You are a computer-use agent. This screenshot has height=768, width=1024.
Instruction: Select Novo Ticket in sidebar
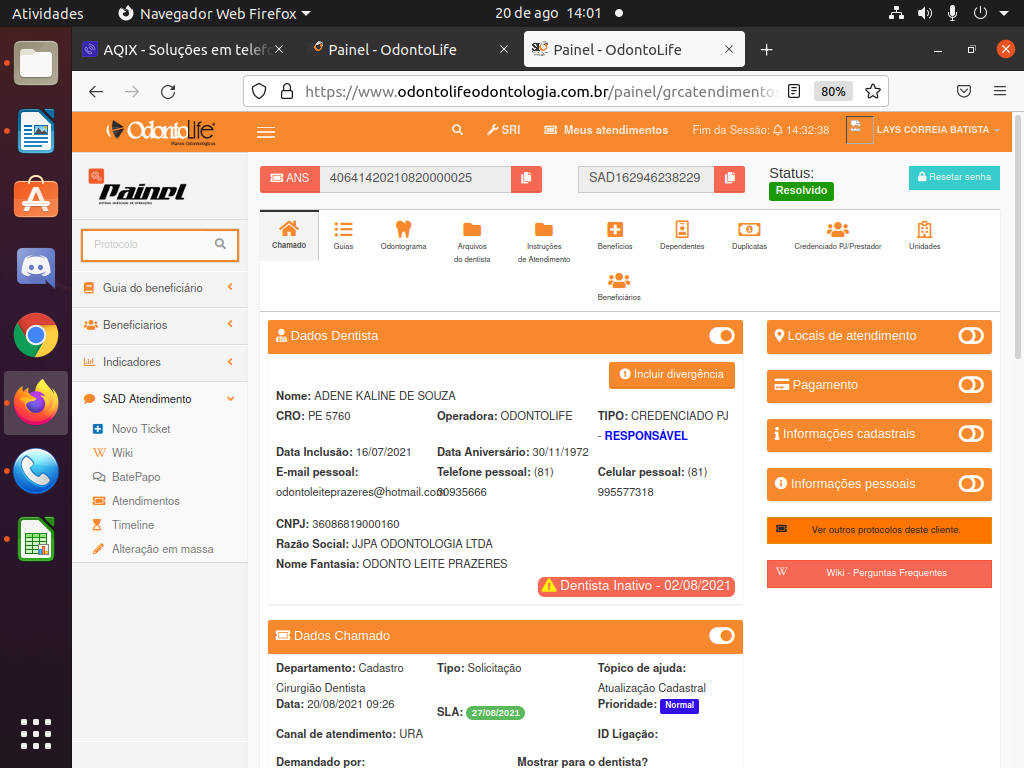pos(140,429)
